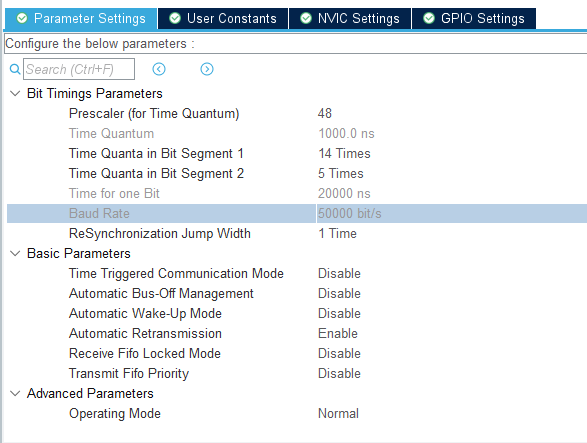Select Operating Mode Normal value
This screenshot has width=587, height=443.
click(x=338, y=413)
